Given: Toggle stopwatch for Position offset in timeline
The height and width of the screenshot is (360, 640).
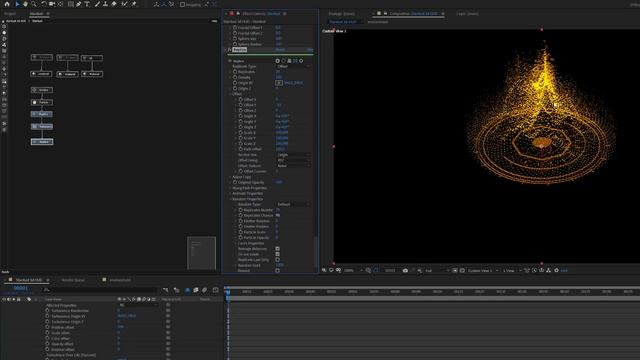Looking at the screenshot, I should point(47,327).
